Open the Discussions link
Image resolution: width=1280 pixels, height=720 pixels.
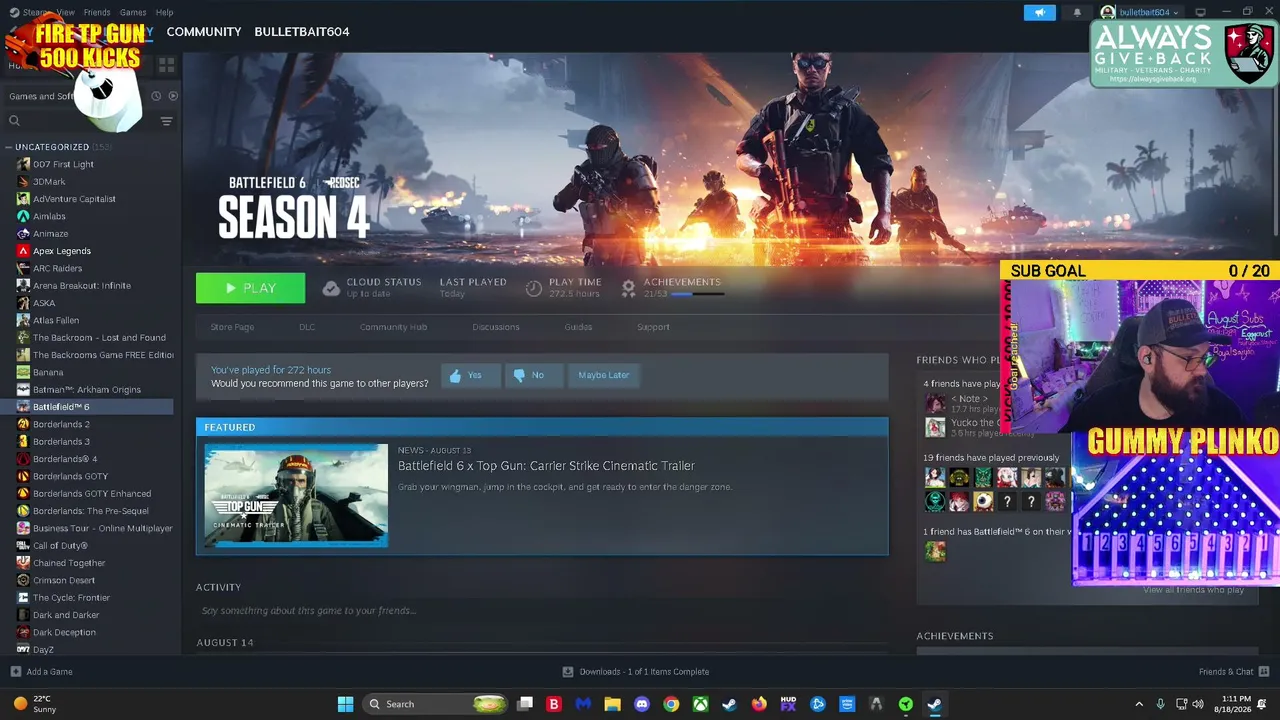click(x=496, y=327)
